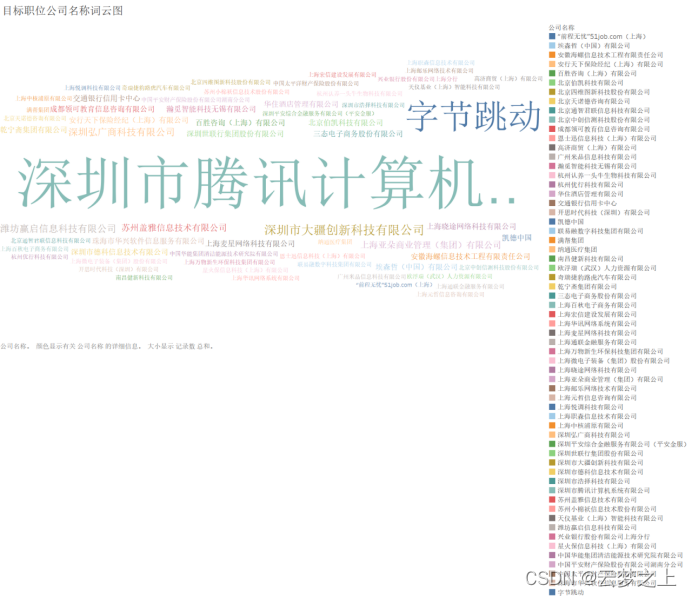Click 南昌健新科技有限公司 in the word cloud
The image size is (692, 597).
pos(144,278)
